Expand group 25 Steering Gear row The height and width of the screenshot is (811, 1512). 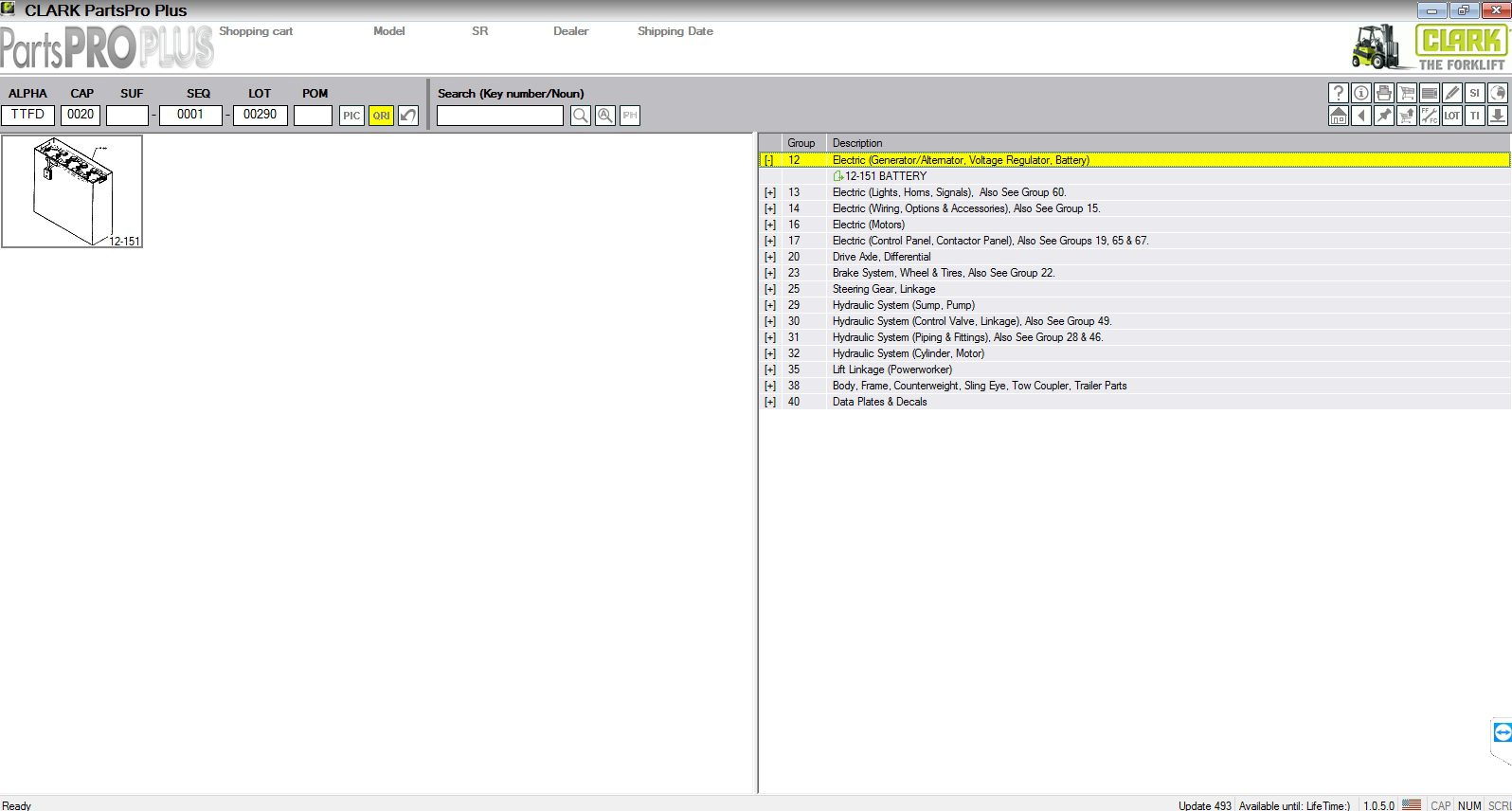point(769,289)
